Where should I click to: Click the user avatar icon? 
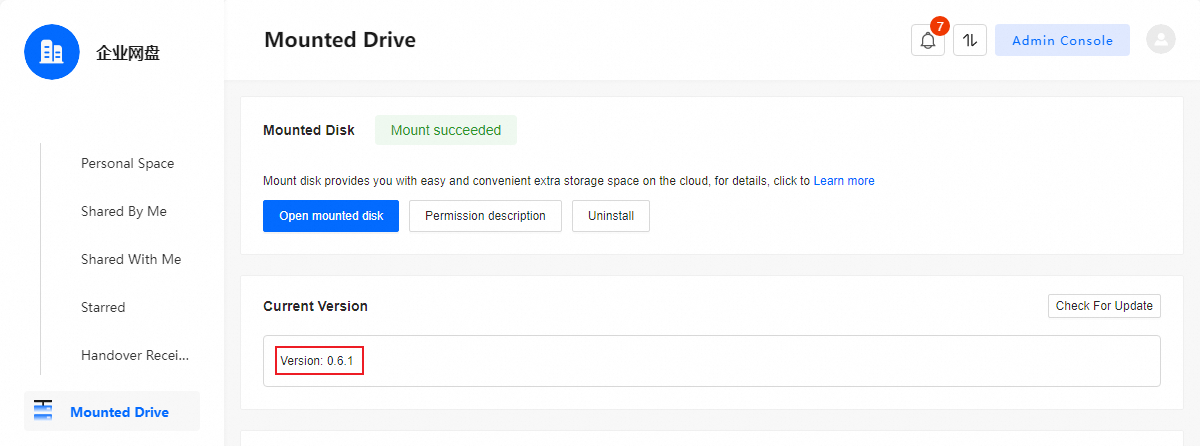[x=1161, y=40]
